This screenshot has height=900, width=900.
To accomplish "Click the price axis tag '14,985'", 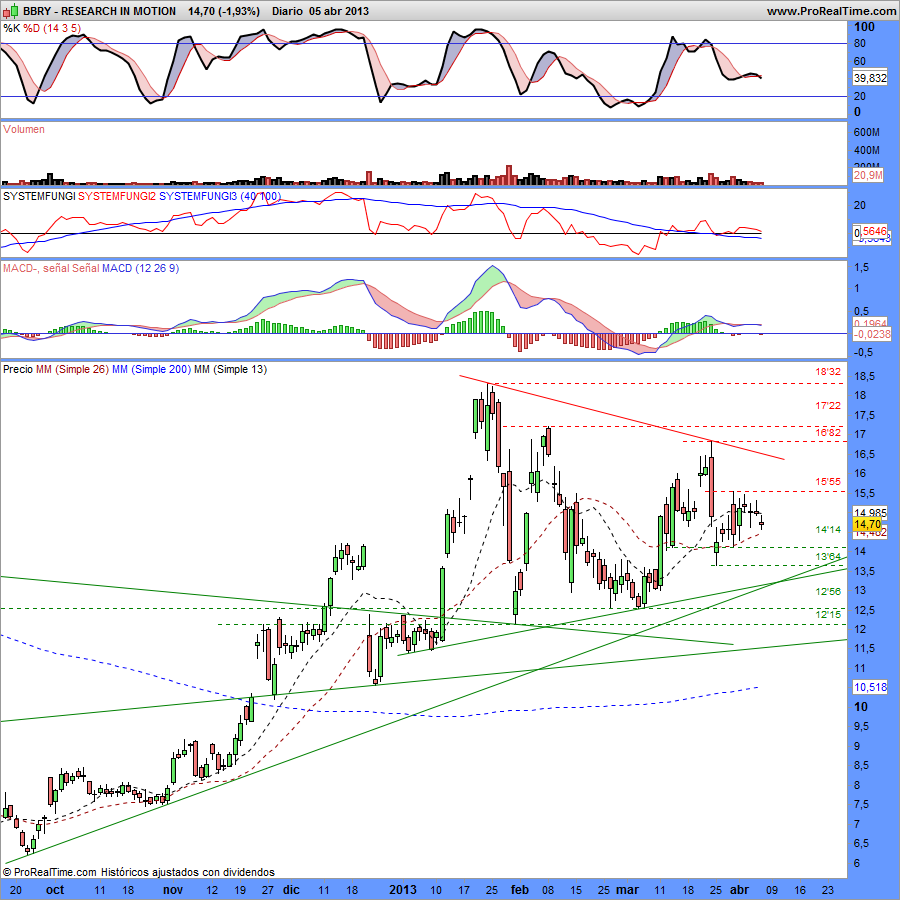I will coord(871,513).
